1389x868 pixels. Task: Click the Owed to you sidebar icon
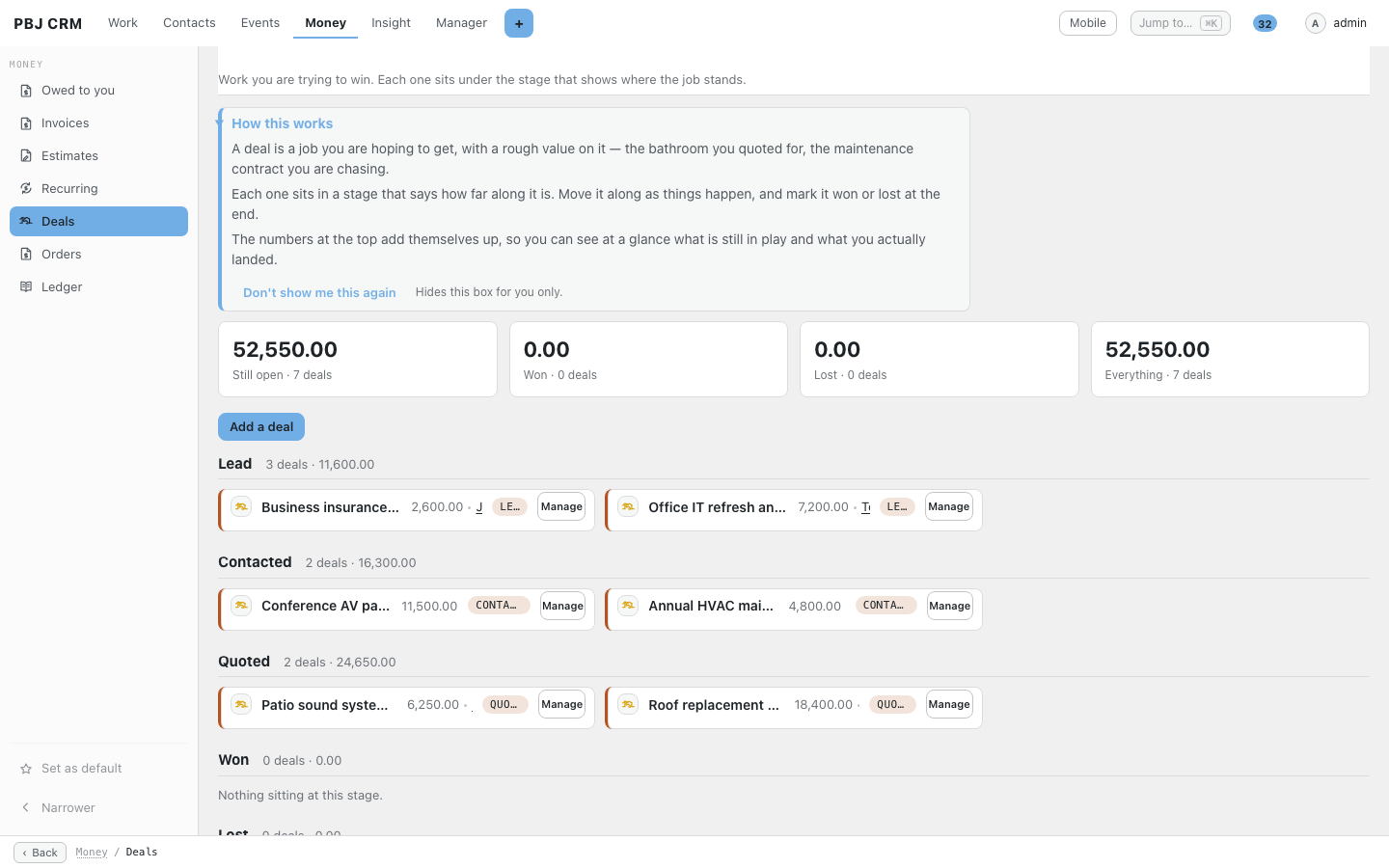[x=26, y=91]
